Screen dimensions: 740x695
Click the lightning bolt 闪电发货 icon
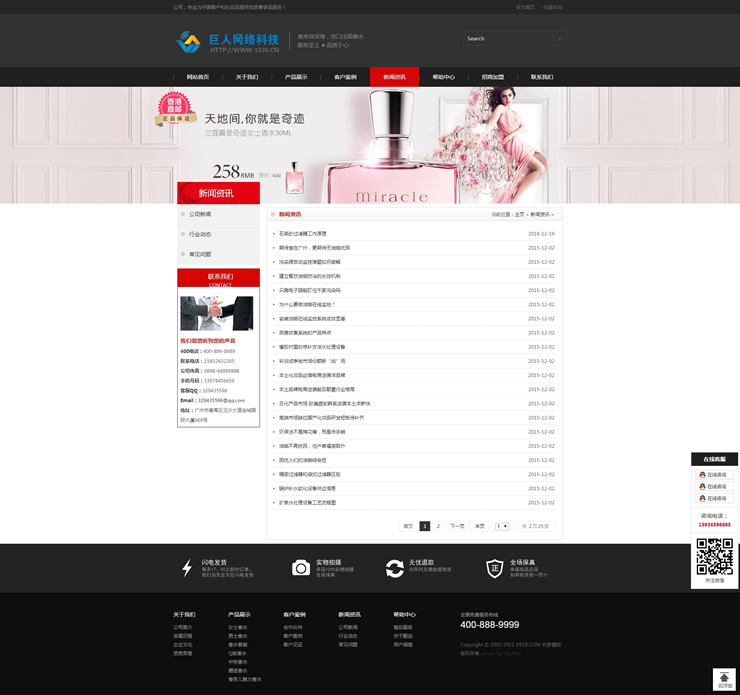(x=187, y=568)
